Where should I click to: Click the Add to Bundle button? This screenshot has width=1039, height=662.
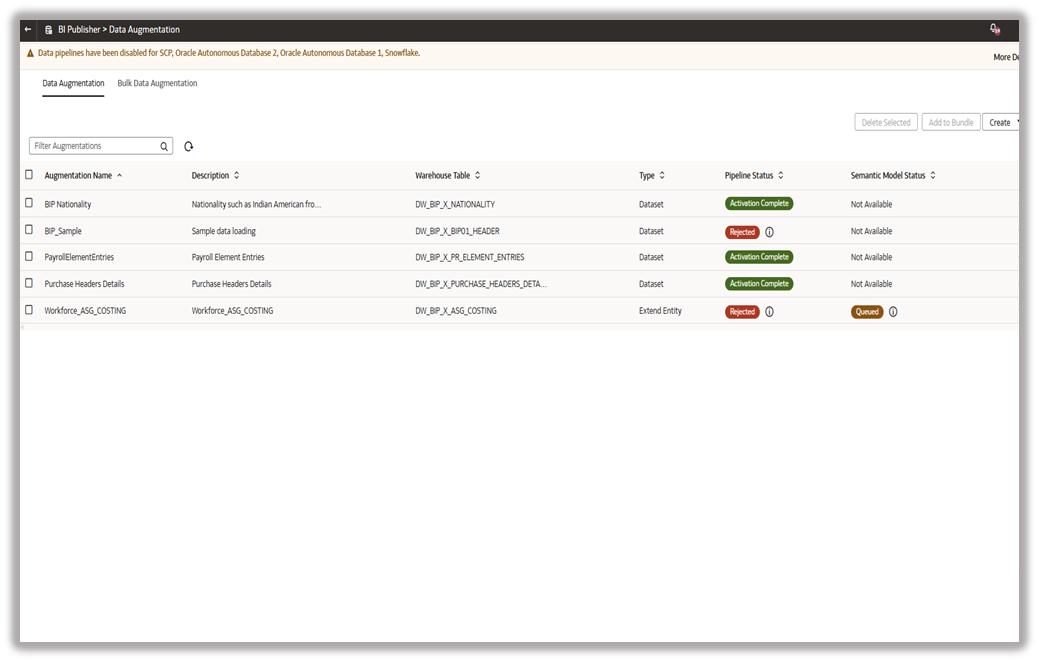951,121
